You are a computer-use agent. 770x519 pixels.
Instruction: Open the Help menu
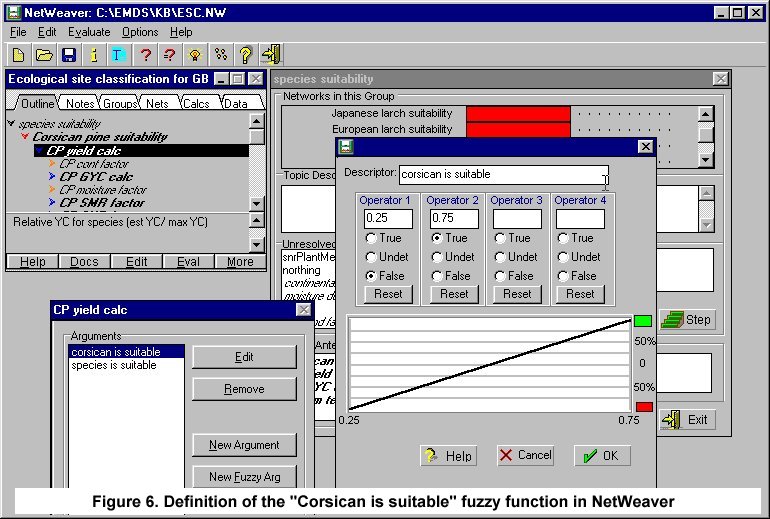[181, 32]
